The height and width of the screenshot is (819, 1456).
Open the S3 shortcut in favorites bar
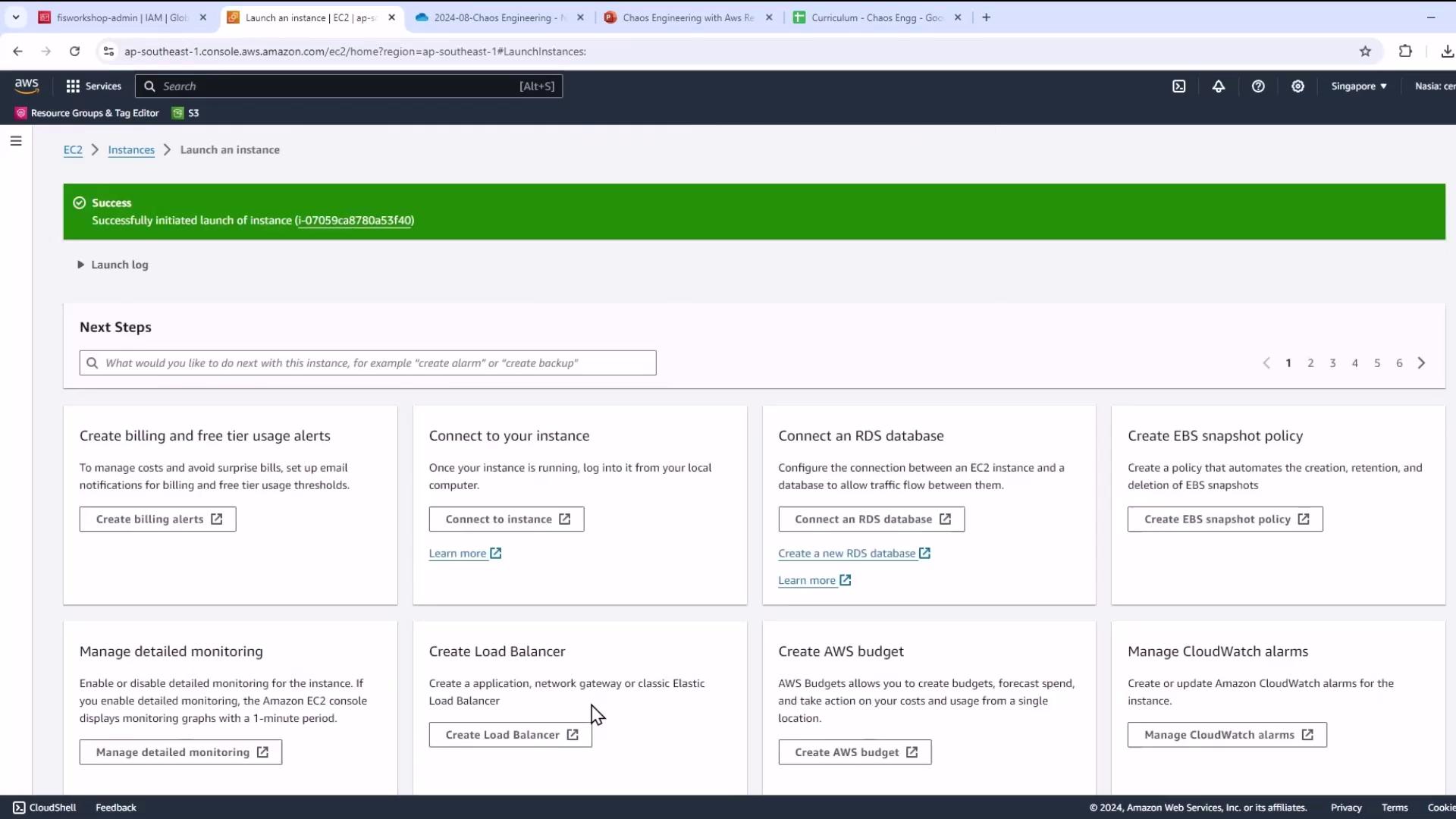(186, 113)
